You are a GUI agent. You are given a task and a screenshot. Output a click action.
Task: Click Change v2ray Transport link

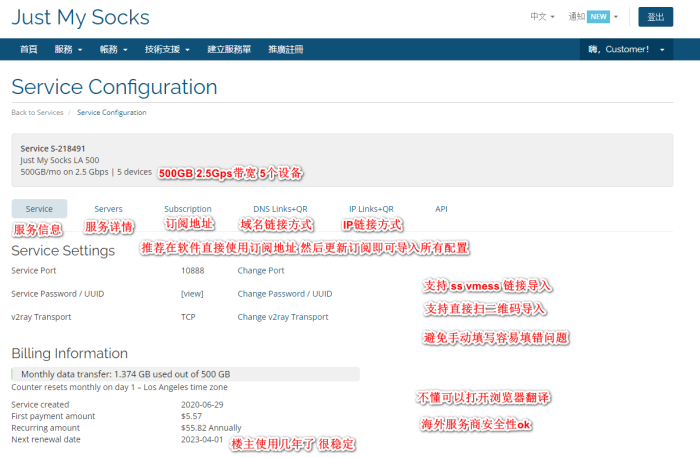283,317
